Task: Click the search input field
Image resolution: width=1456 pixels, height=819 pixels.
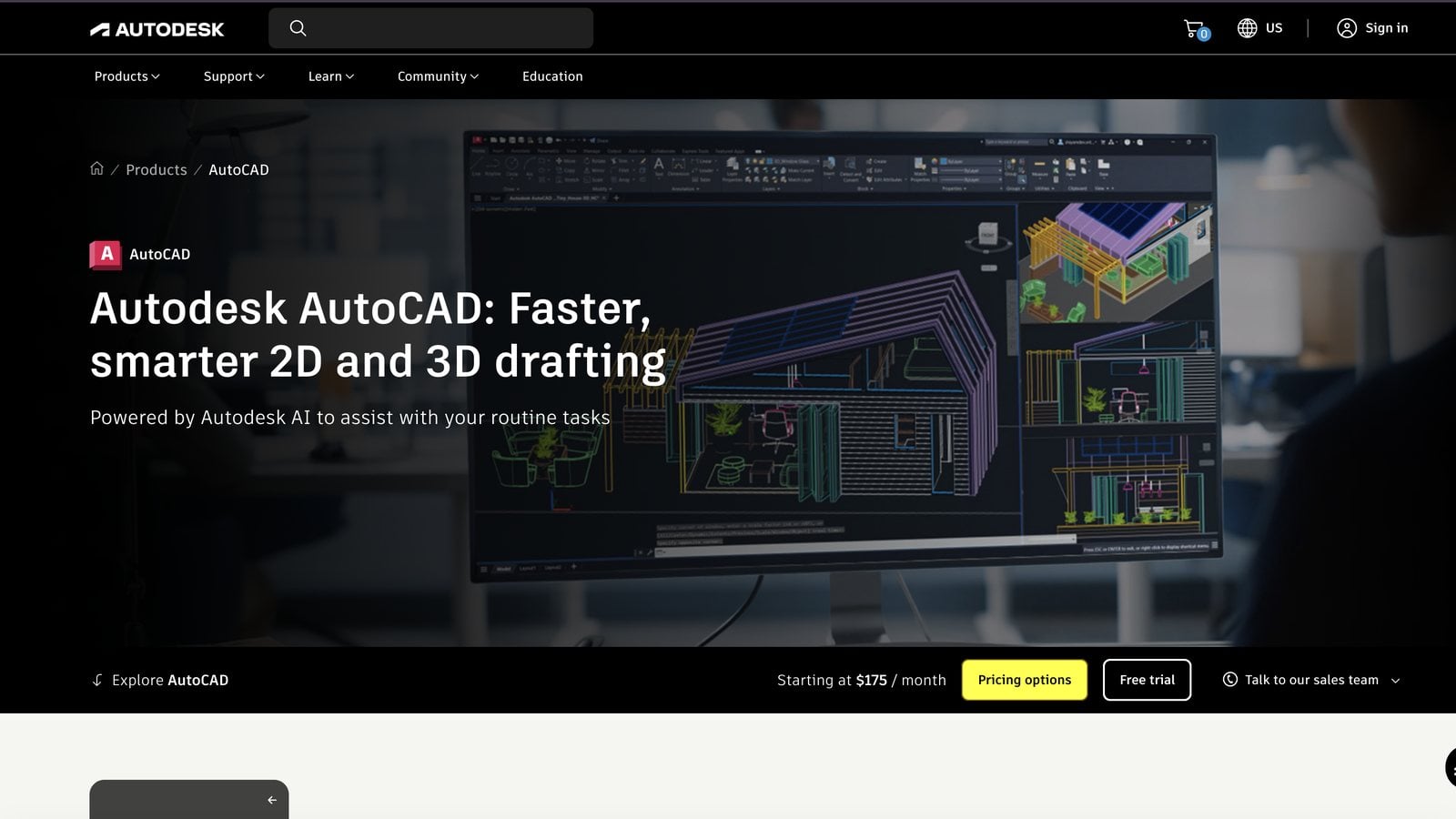Action: (430, 28)
